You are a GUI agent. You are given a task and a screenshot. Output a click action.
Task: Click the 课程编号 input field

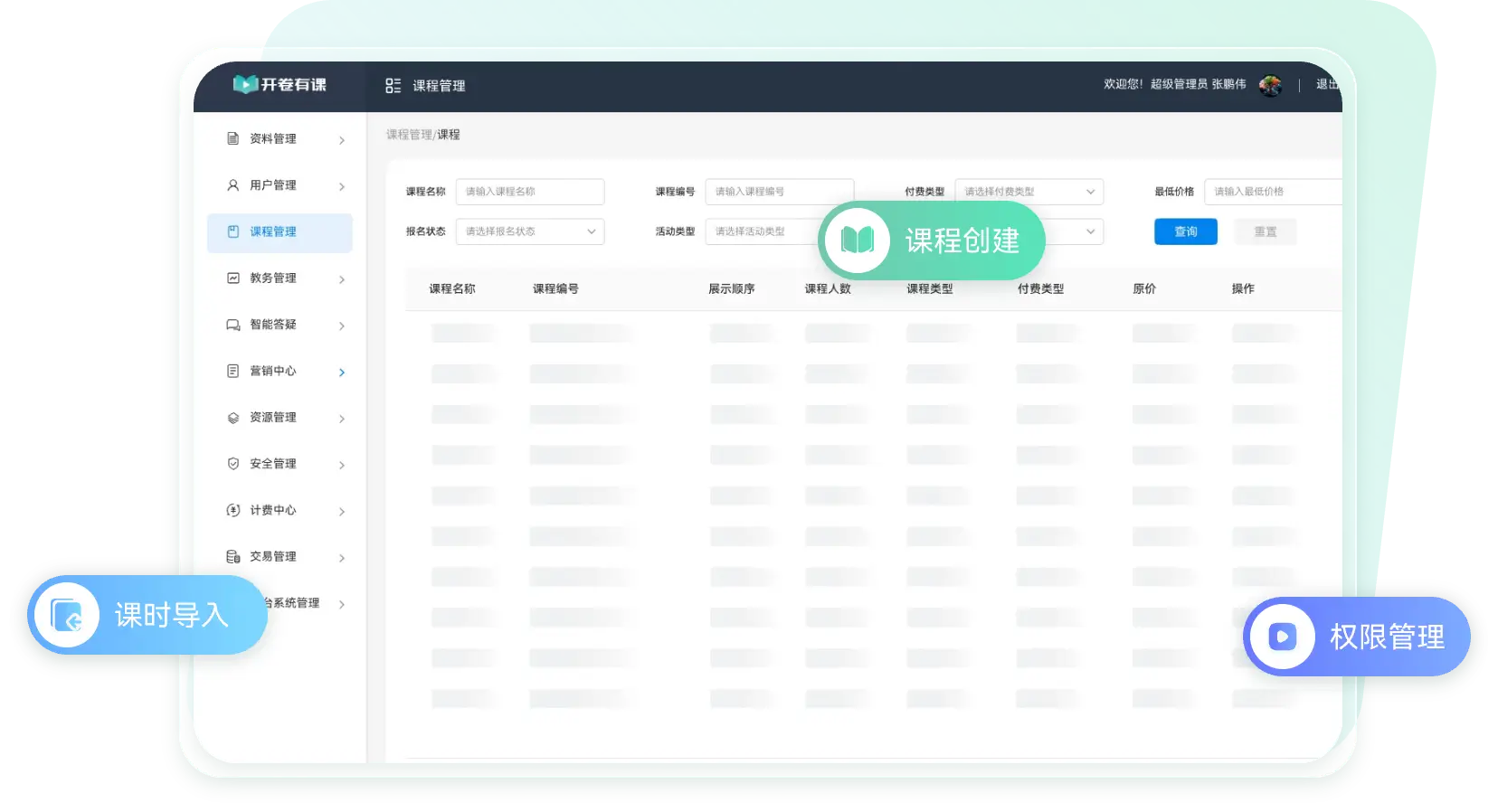(778, 192)
